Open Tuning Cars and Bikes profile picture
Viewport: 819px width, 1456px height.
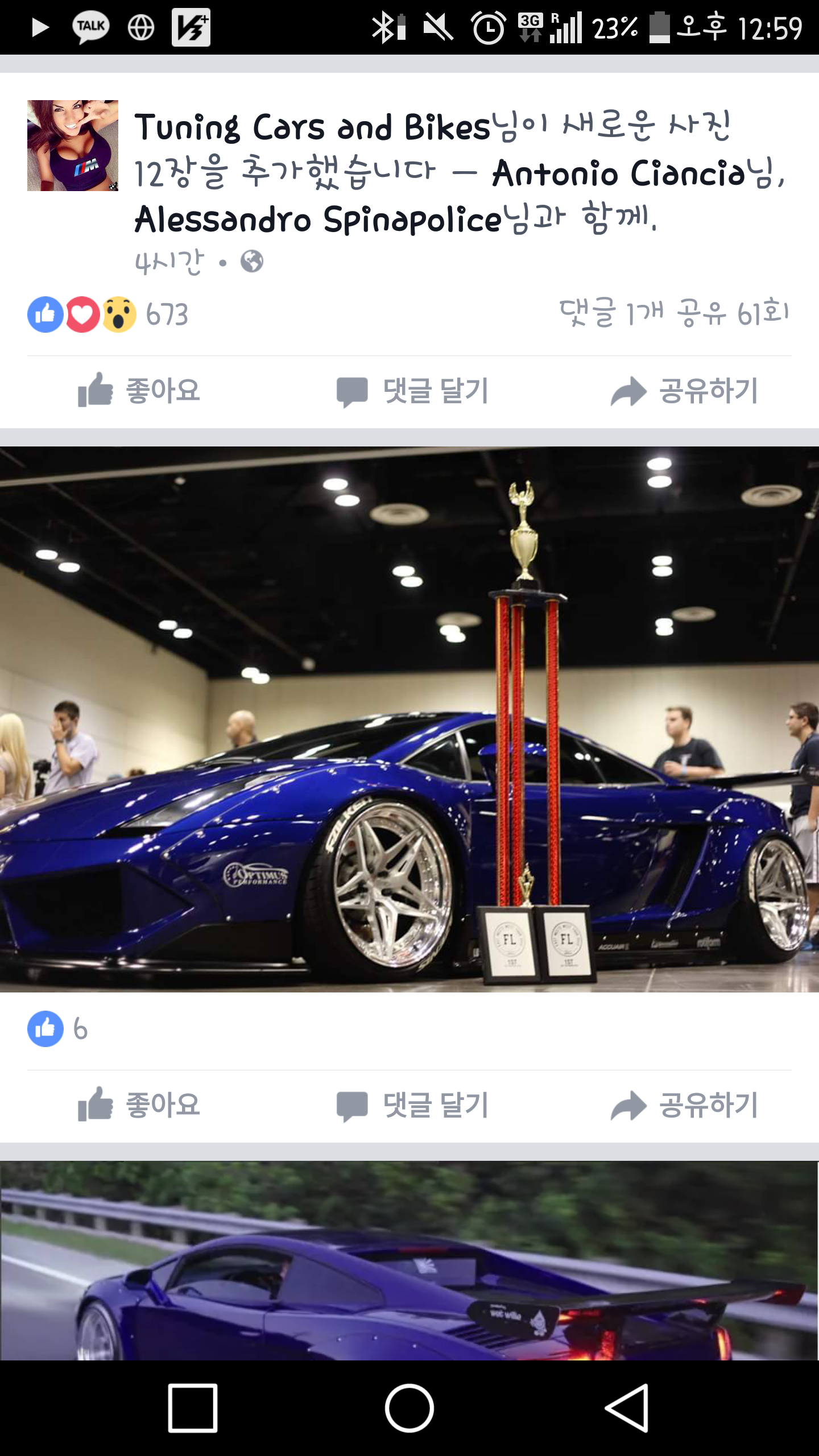pyautogui.click(x=73, y=146)
